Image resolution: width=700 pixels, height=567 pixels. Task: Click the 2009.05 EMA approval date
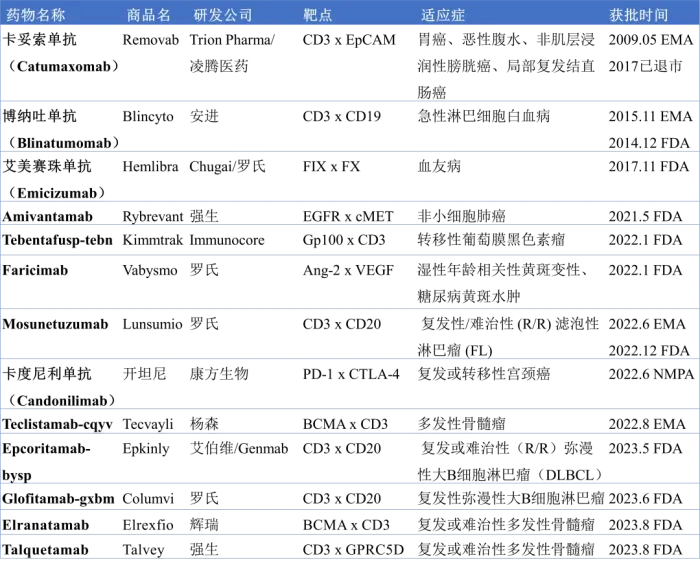(650, 40)
